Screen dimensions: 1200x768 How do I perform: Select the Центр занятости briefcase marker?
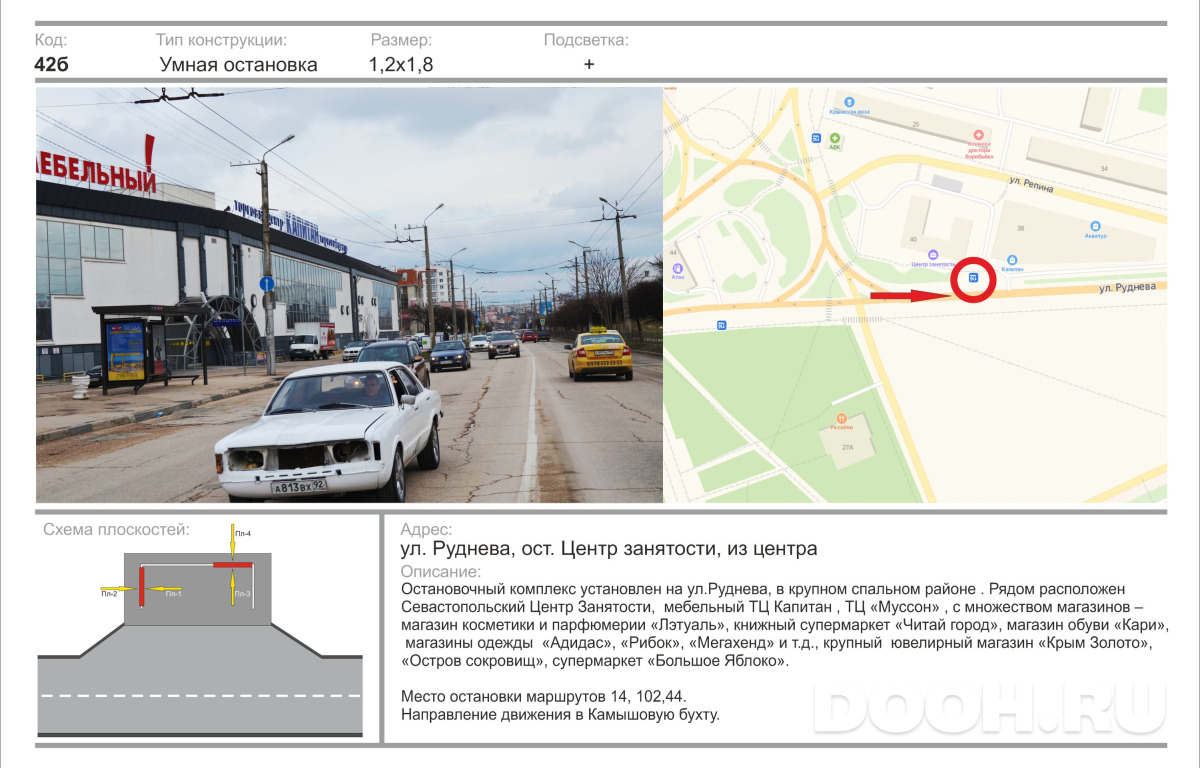(x=933, y=254)
